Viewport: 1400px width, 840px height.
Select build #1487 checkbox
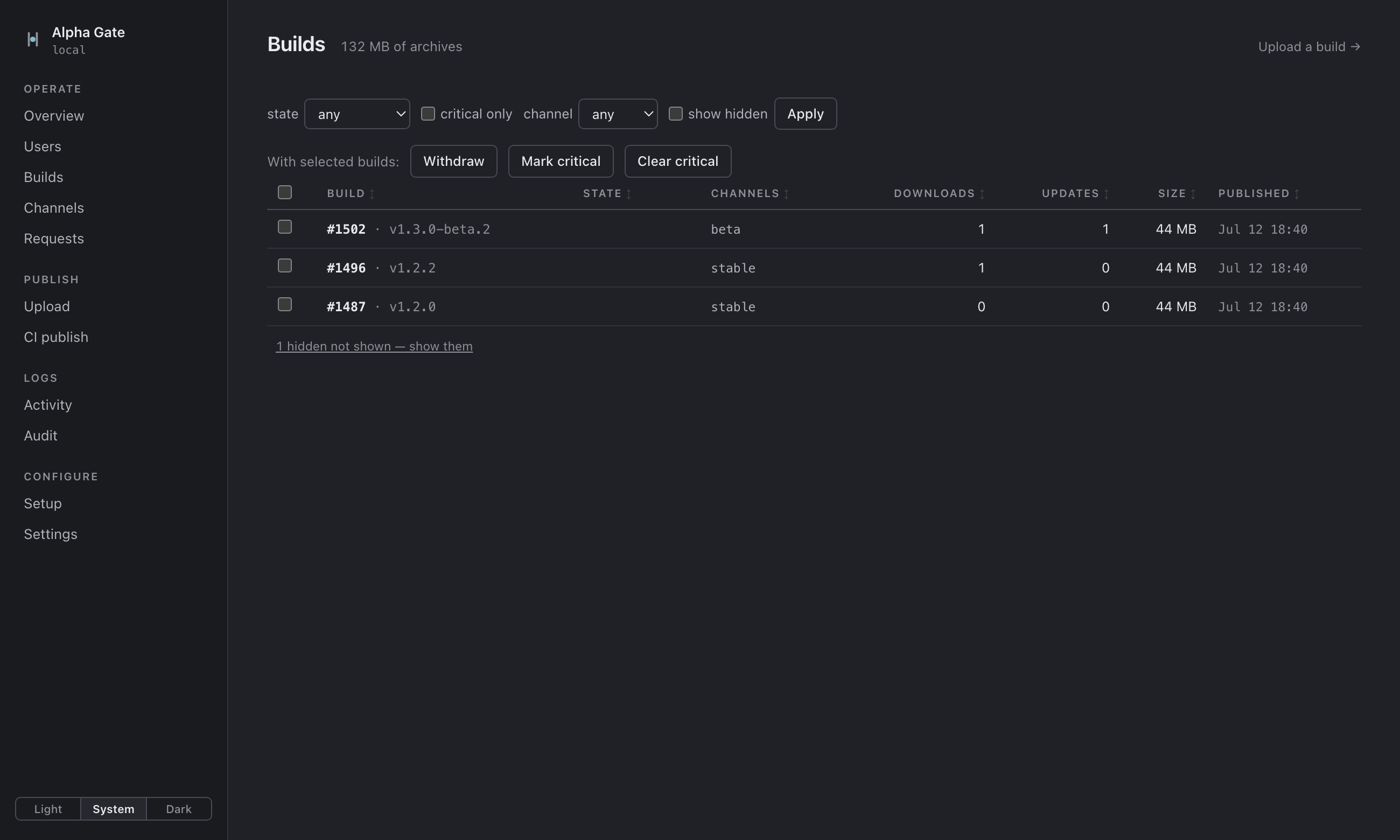(285, 305)
